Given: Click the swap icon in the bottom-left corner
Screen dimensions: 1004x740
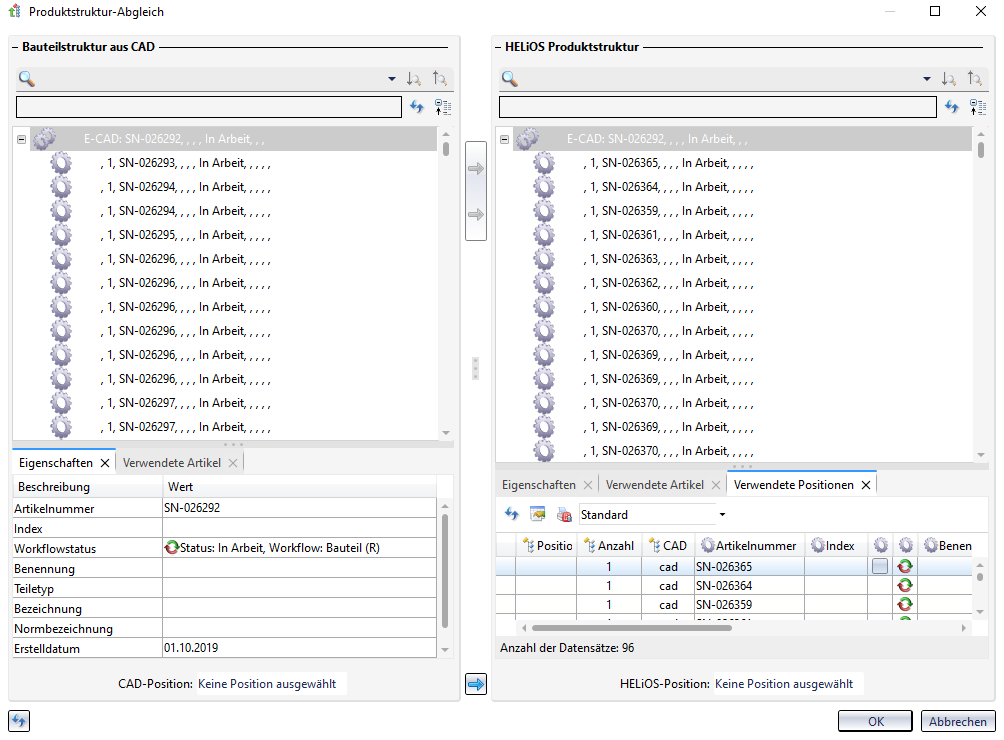Looking at the screenshot, I should (18, 720).
